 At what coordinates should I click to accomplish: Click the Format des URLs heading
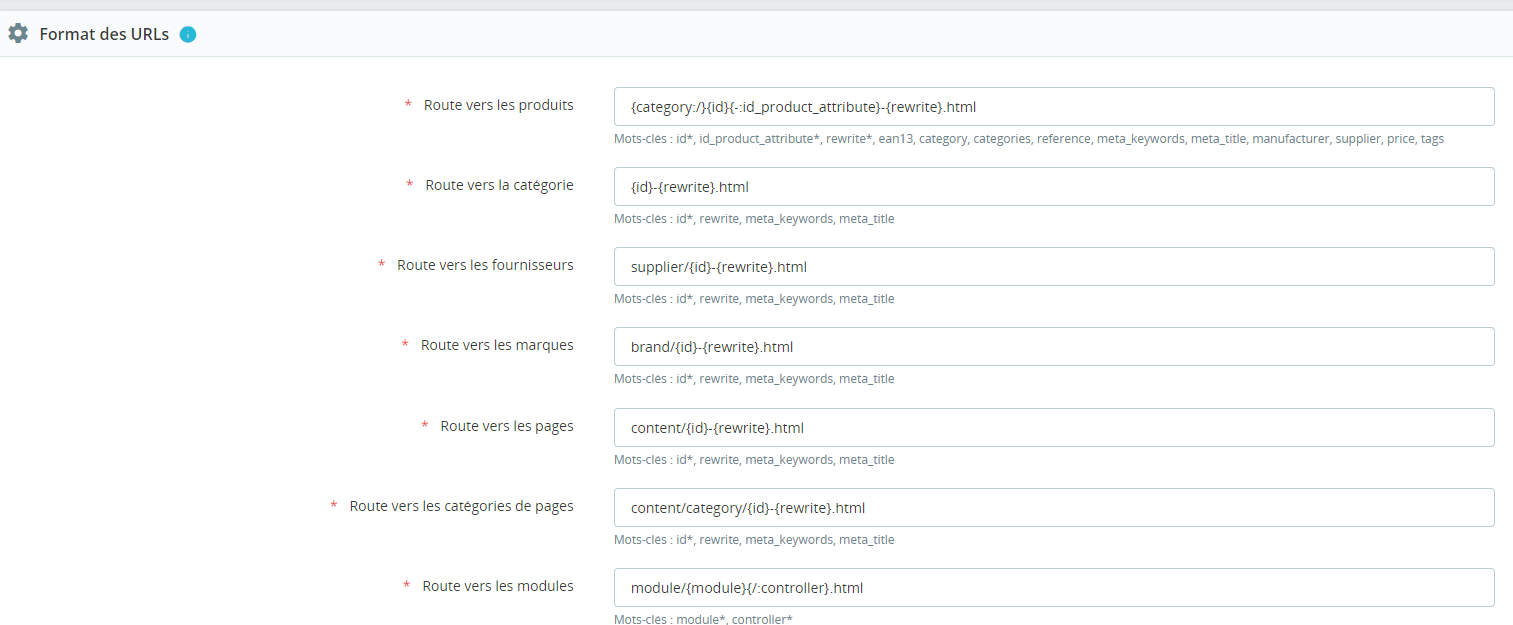pyautogui.click(x=104, y=34)
